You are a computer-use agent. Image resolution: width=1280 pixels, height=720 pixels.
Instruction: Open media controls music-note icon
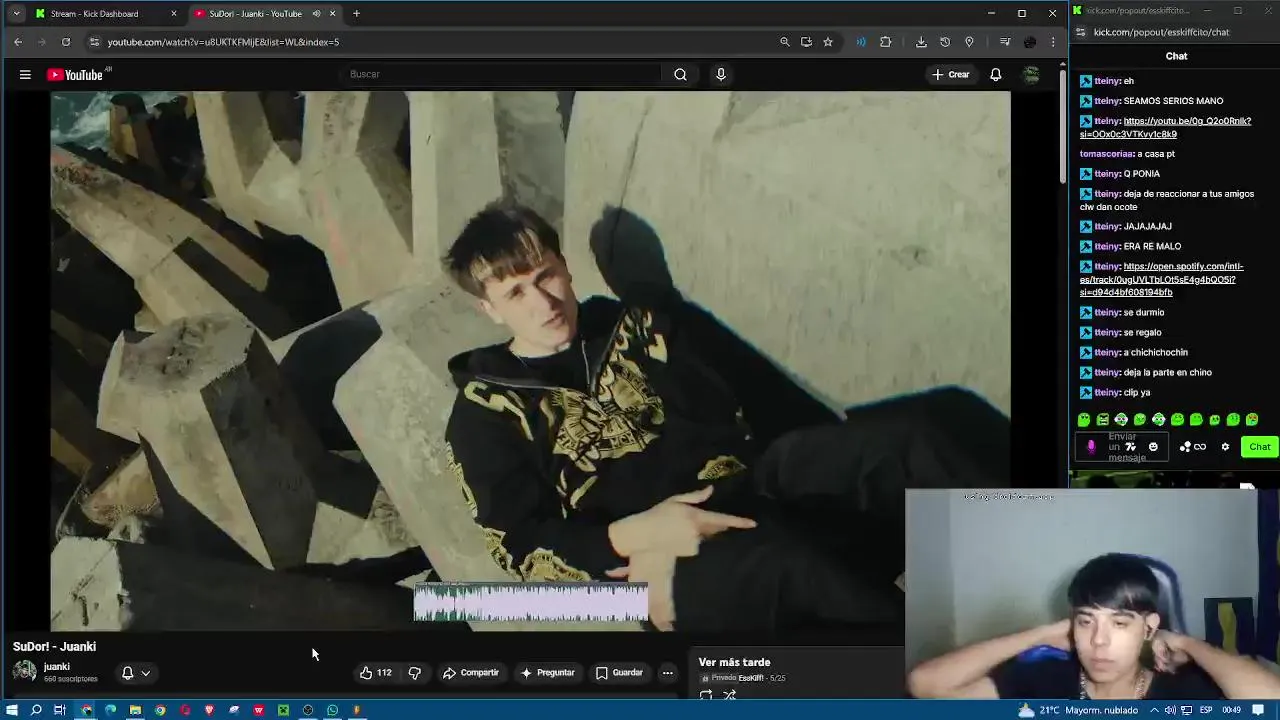click(x=1005, y=42)
